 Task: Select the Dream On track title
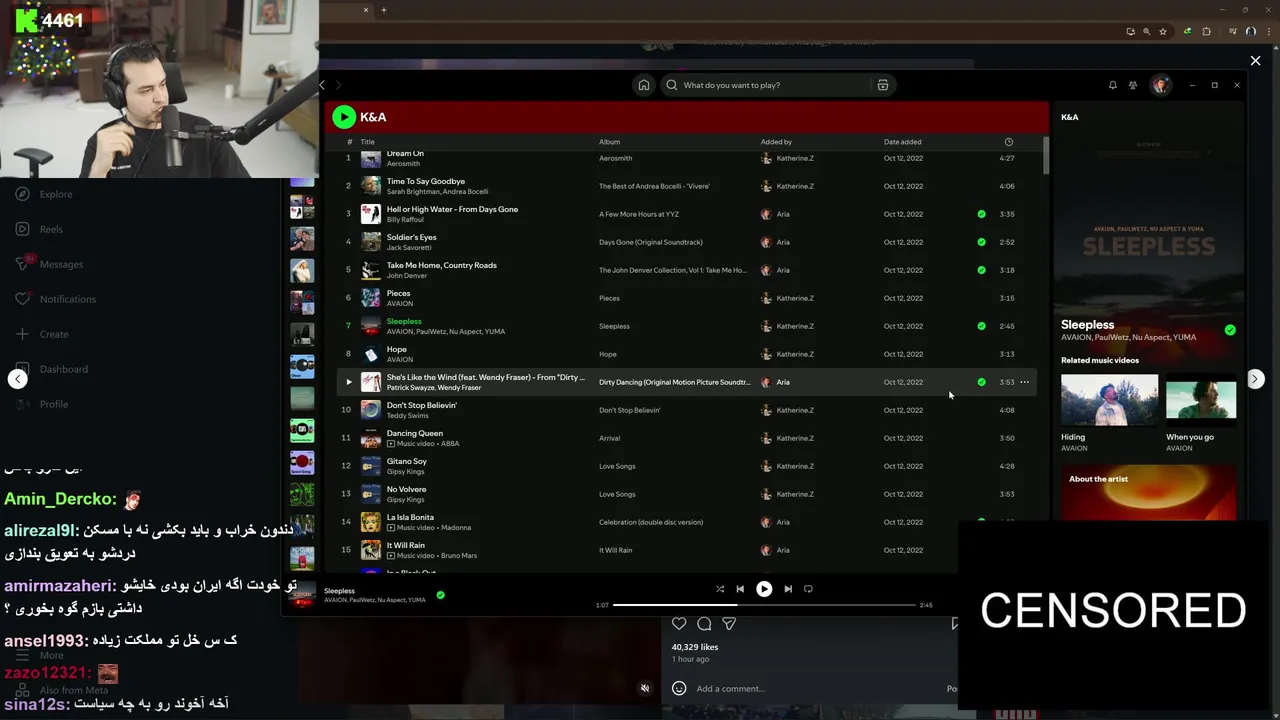pyautogui.click(x=405, y=154)
